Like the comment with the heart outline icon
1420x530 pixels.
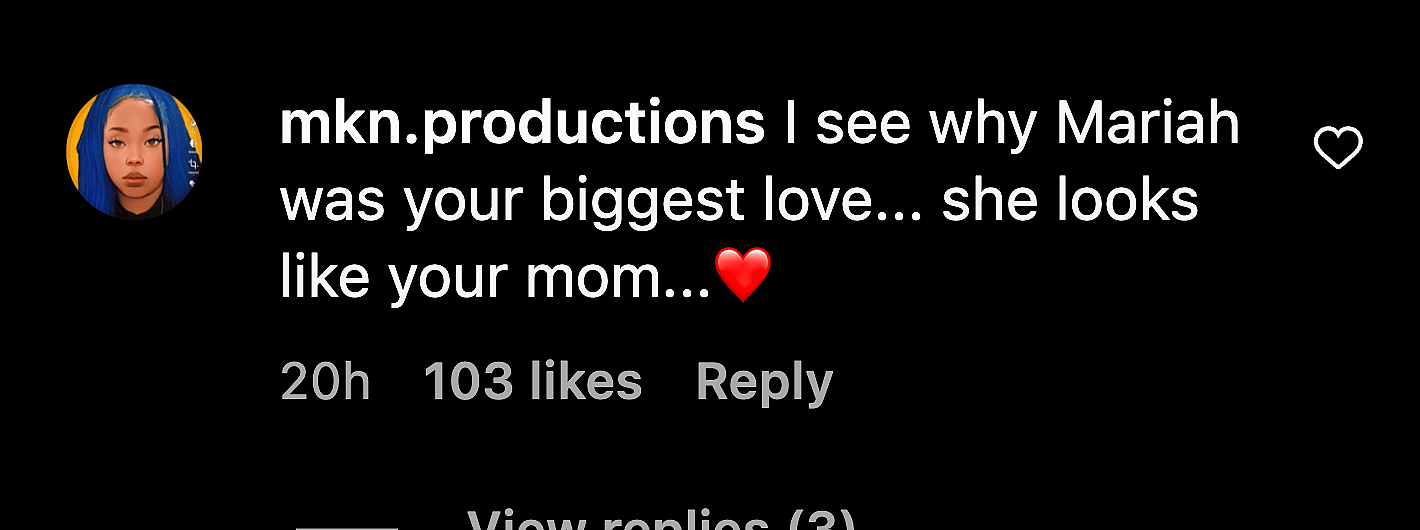1337,150
